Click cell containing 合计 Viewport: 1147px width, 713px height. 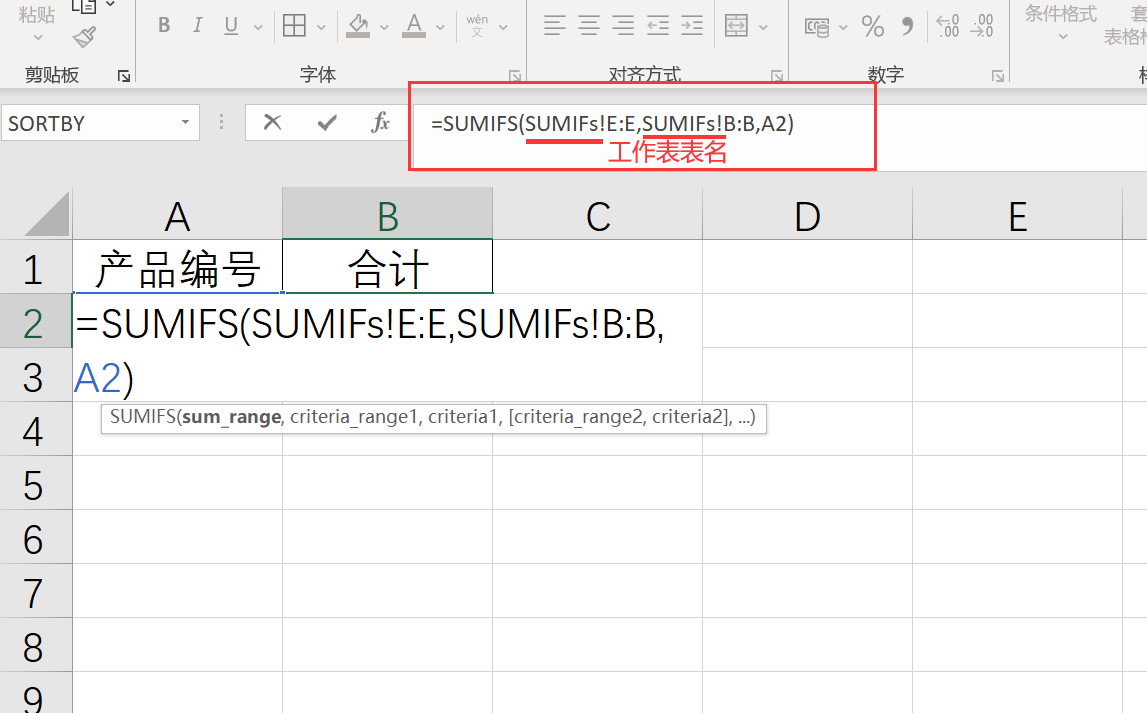388,268
